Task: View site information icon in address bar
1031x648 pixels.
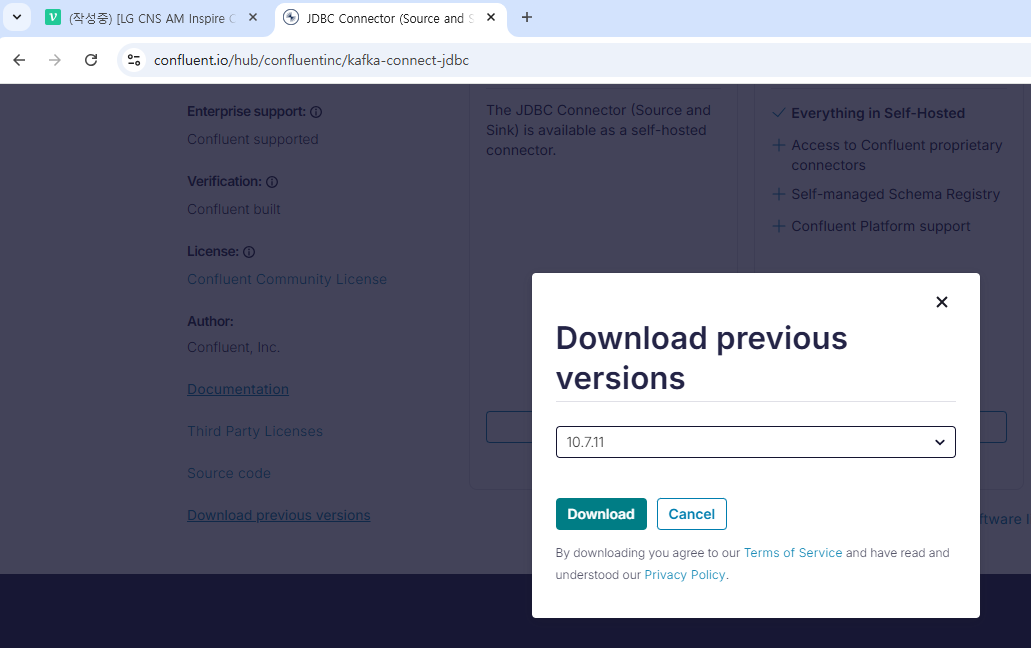Action: 133,60
